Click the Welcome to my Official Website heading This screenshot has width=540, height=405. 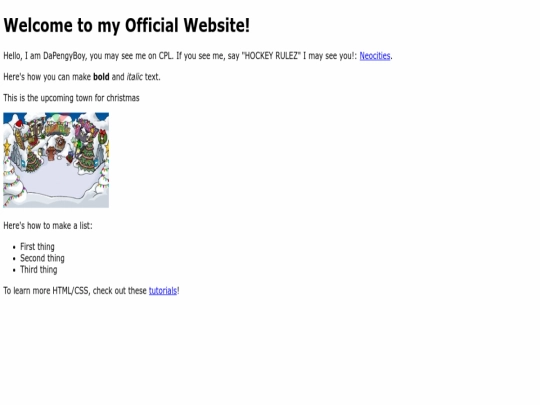click(x=126, y=25)
